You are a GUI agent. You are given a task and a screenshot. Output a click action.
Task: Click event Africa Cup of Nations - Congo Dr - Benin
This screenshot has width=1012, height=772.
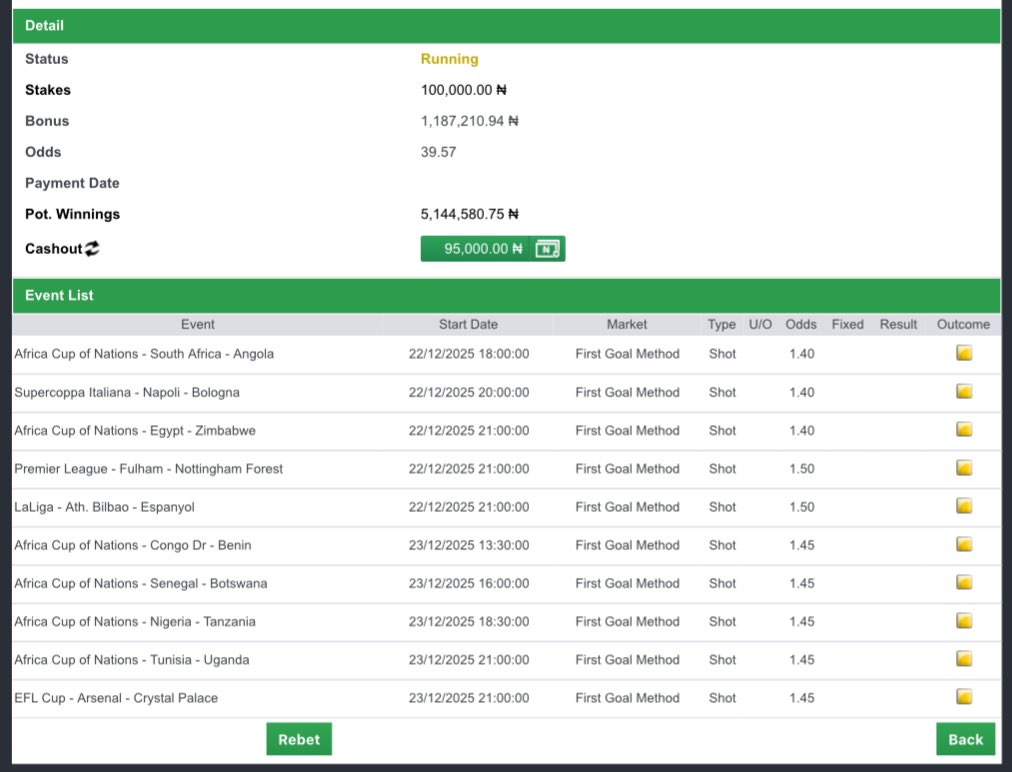[132, 545]
